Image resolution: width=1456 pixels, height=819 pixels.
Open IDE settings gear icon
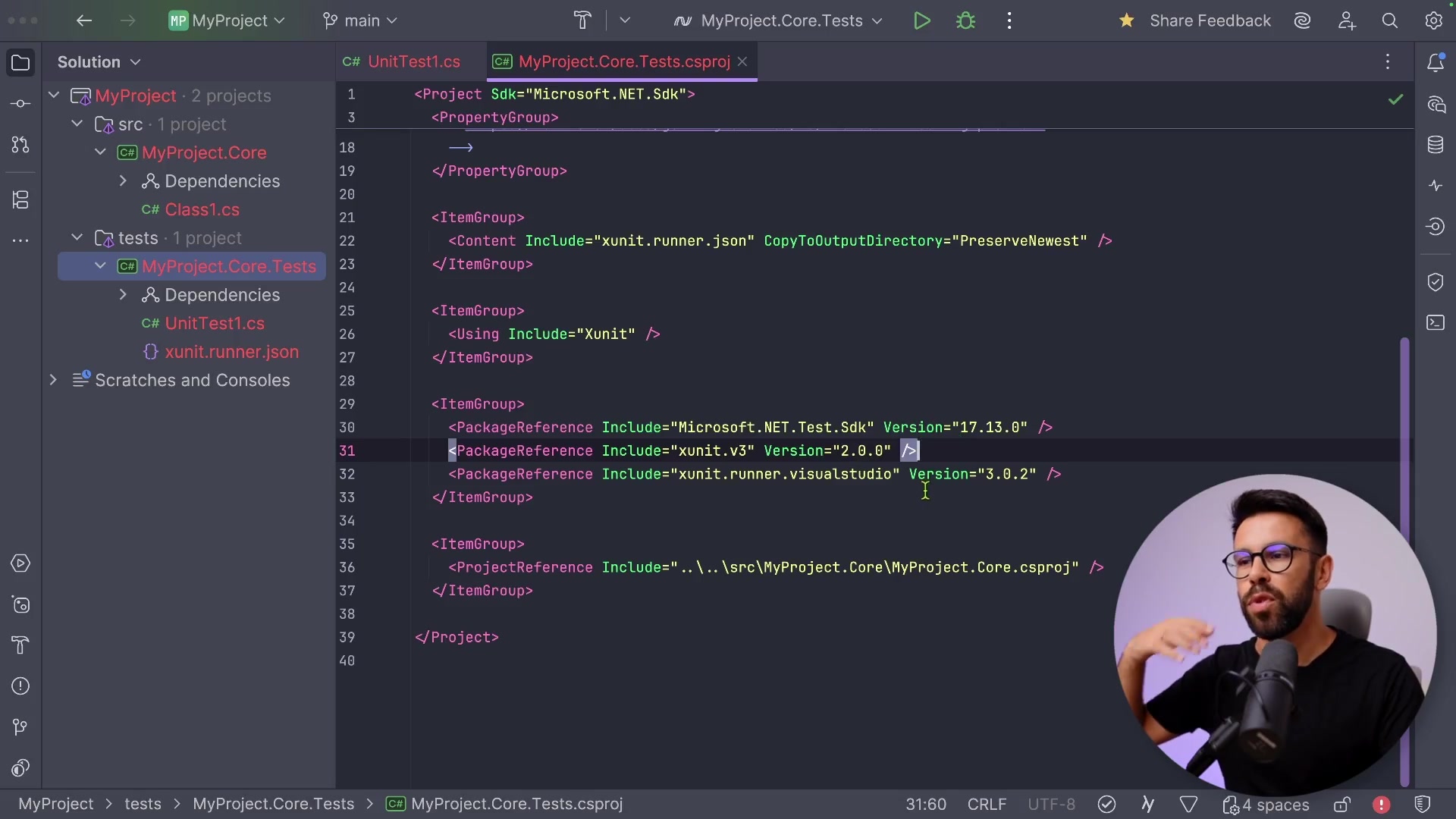(1436, 20)
